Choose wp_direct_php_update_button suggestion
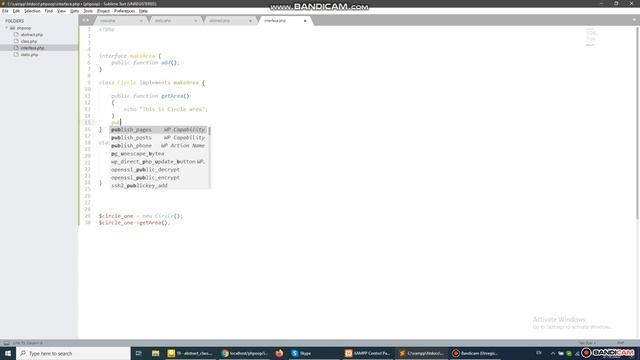 pyautogui.click(x=159, y=162)
